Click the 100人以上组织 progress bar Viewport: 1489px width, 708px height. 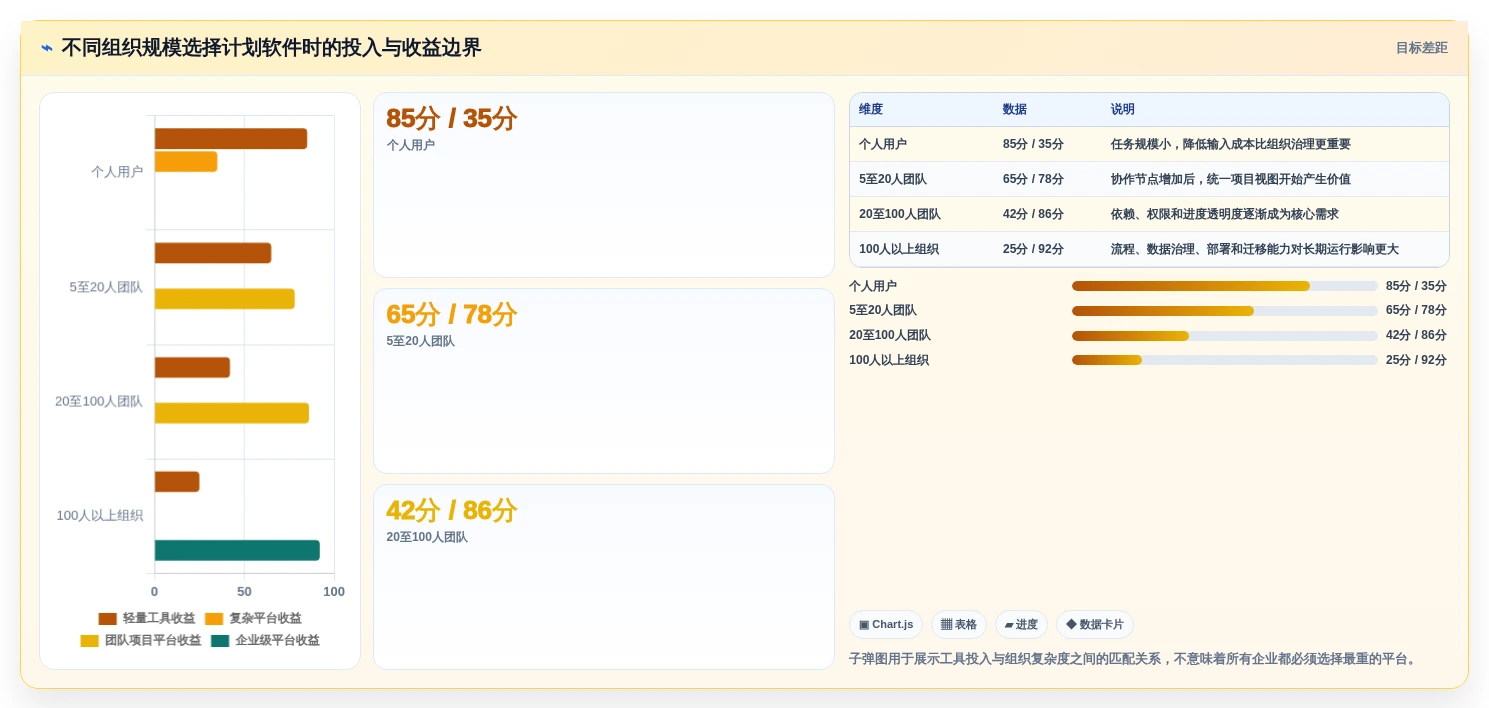[x=1225, y=360]
